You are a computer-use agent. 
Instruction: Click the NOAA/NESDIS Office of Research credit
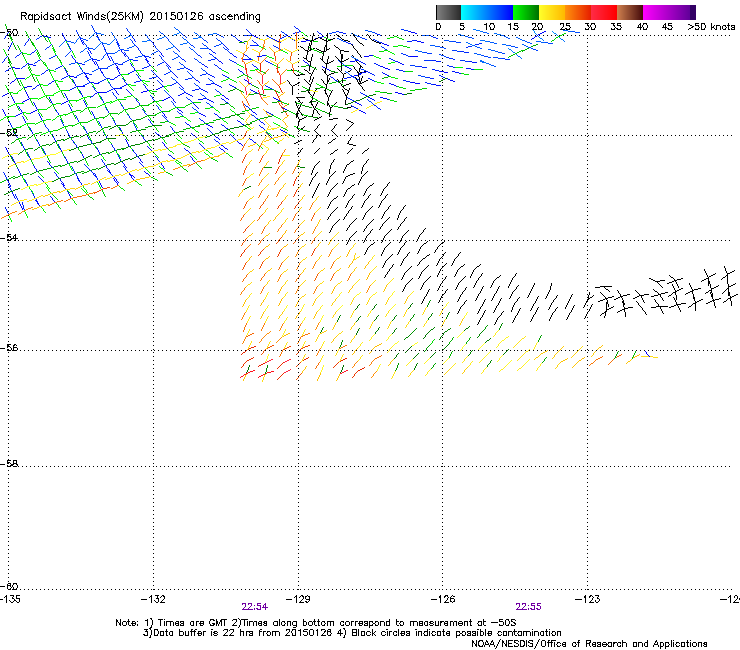(589, 644)
